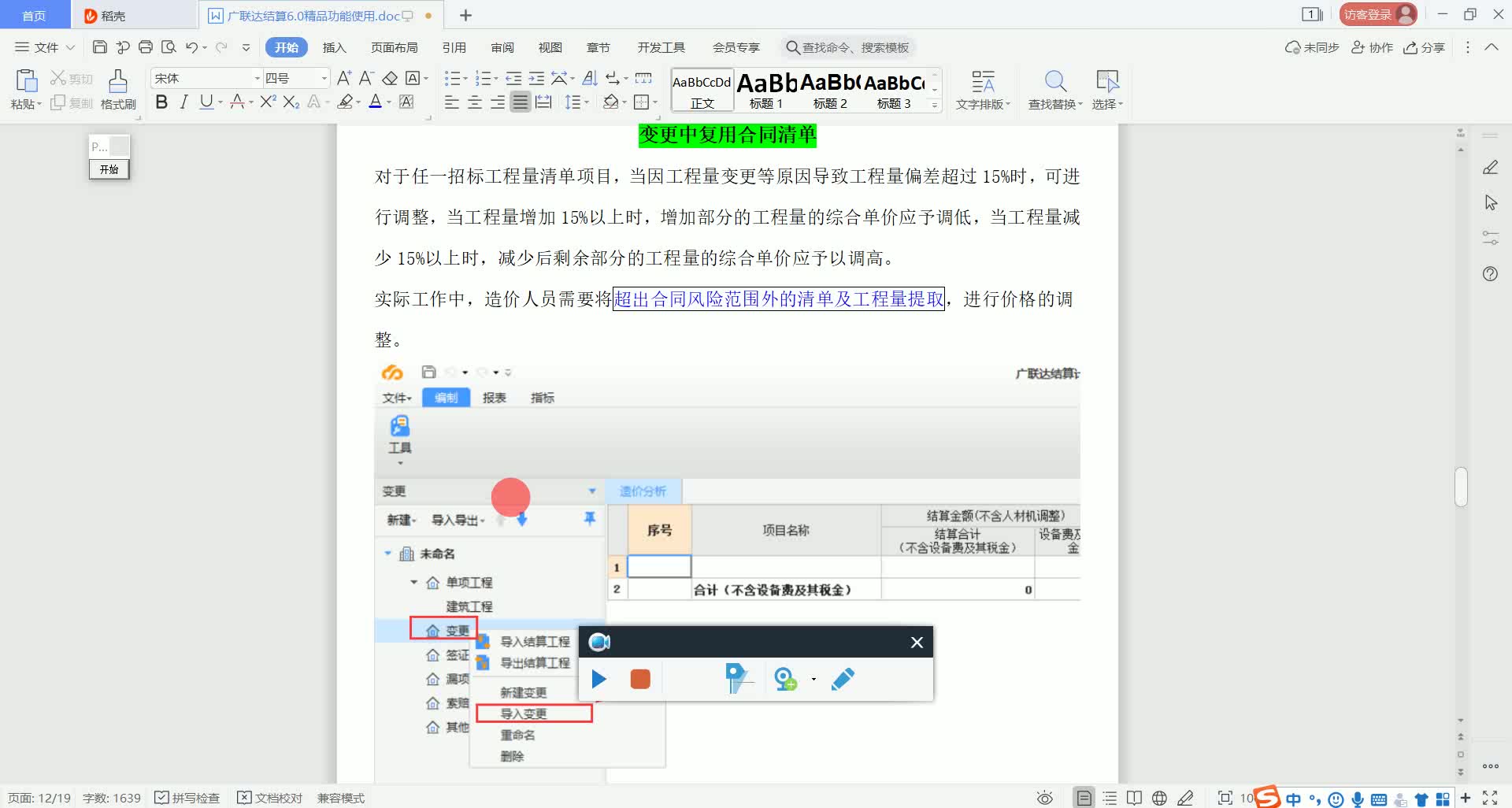Image resolution: width=1512 pixels, height=808 pixels.
Task: Open font color dropdown arrow
Action: tap(389, 102)
